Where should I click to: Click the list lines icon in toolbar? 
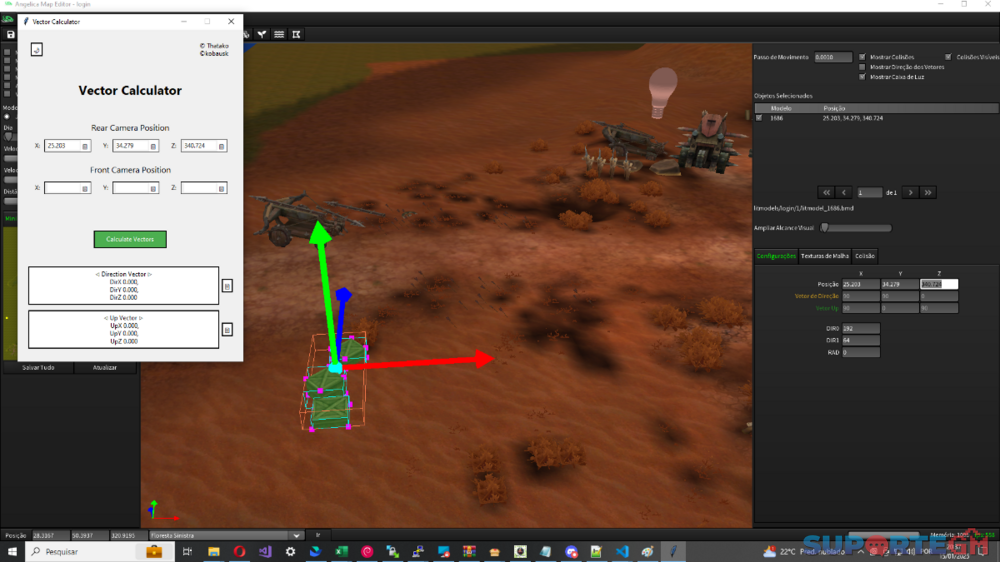coord(279,35)
